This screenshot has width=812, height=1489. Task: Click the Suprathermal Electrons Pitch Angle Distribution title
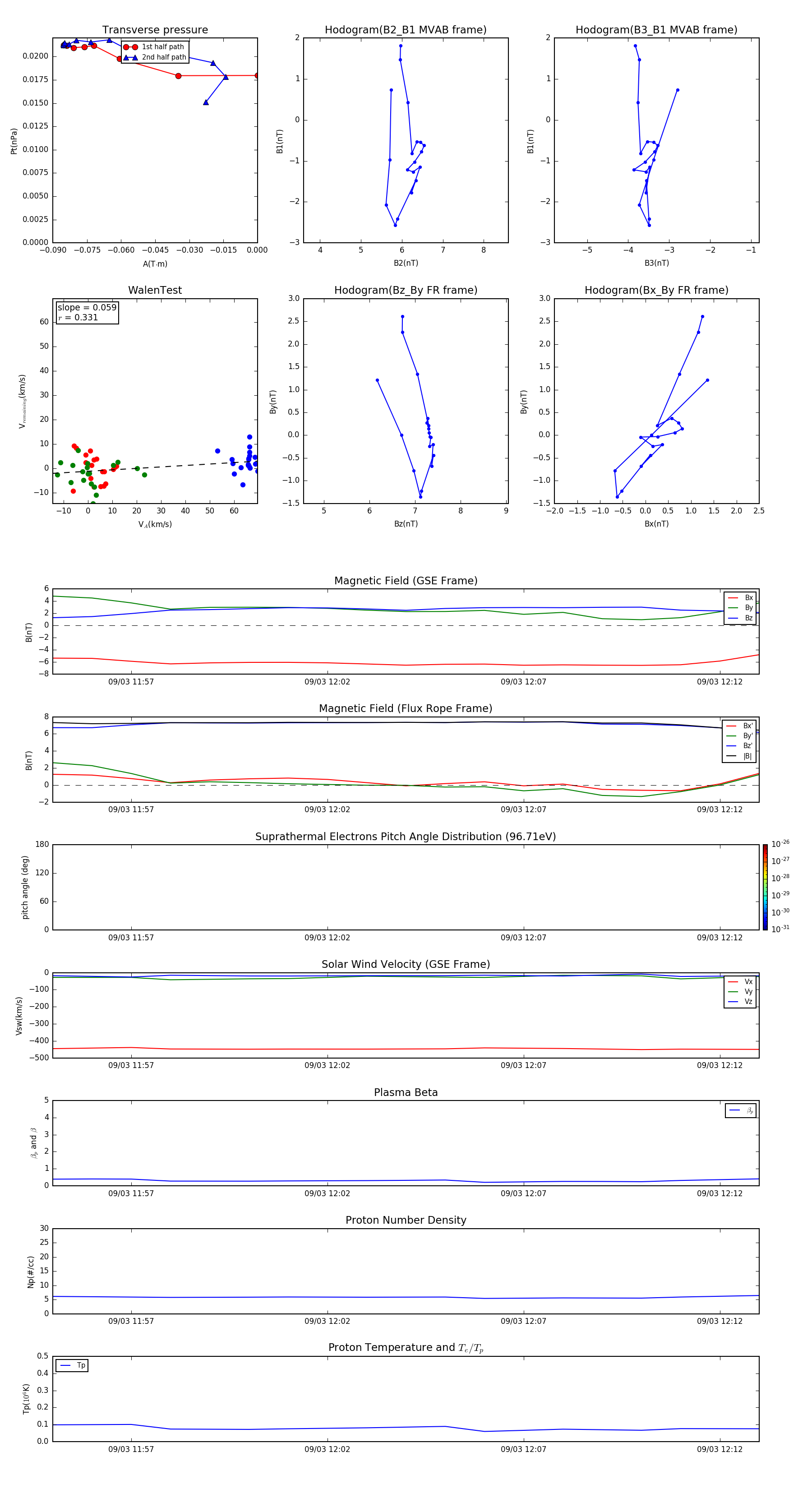coord(406,837)
